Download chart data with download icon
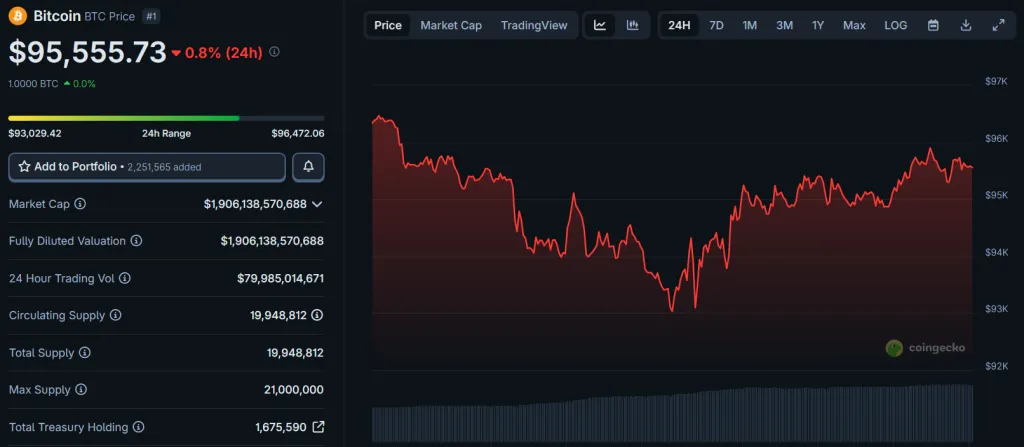Image resolution: width=1024 pixels, height=447 pixels. click(965, 25)
